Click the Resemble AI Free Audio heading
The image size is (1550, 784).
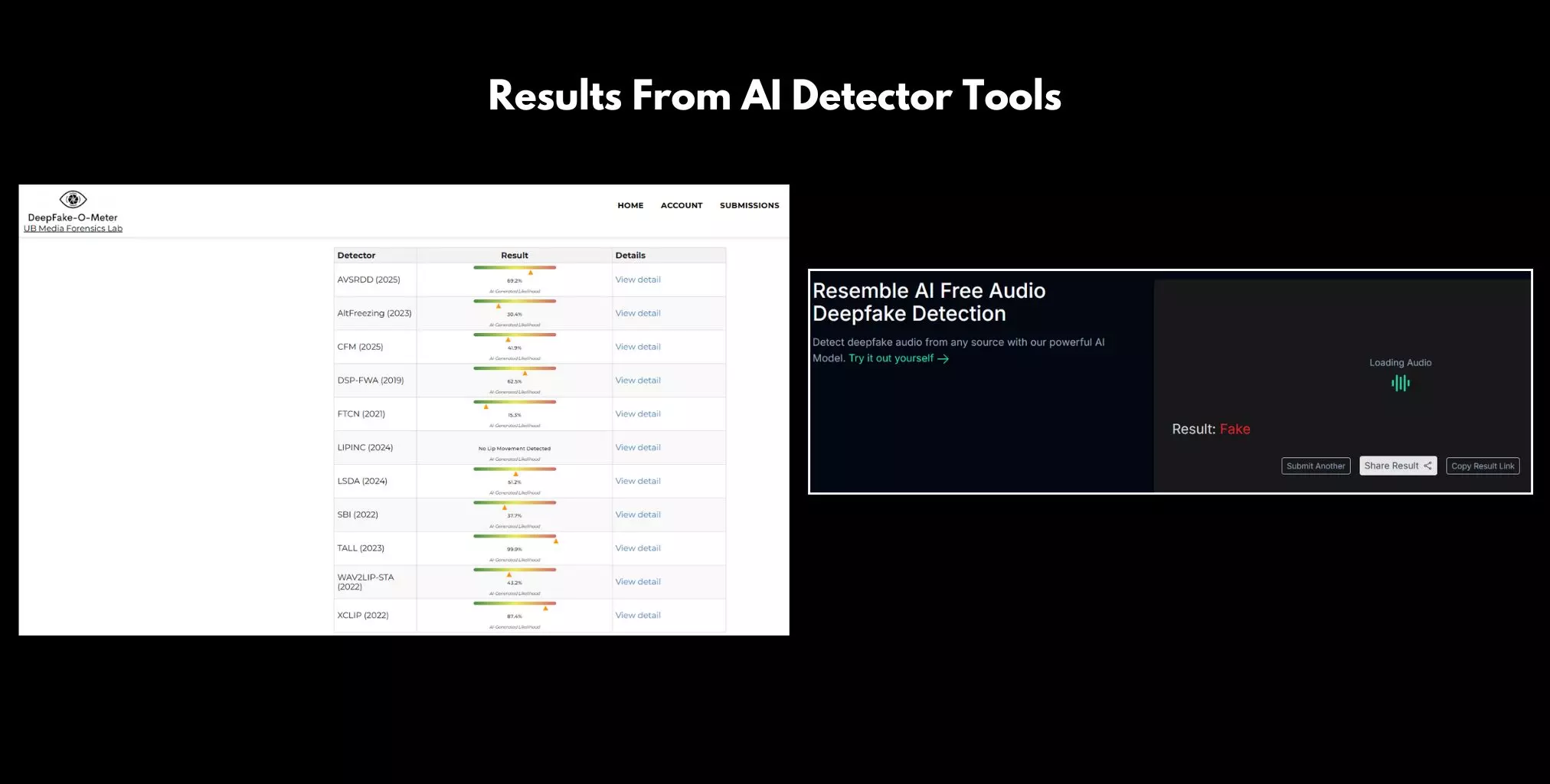(929, 302)
